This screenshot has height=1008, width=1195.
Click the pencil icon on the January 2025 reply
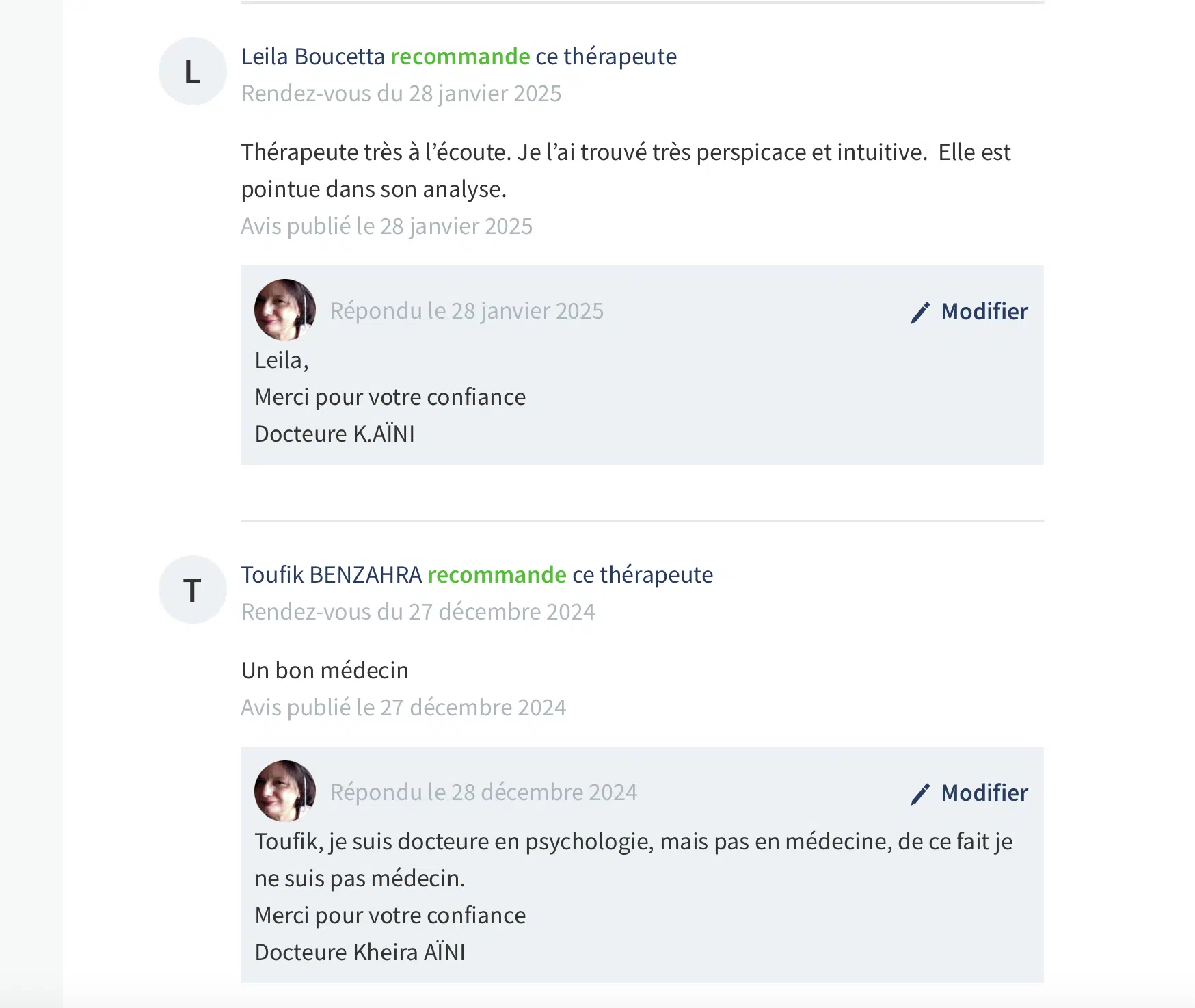pyautogui.click(x=920, y=313)
